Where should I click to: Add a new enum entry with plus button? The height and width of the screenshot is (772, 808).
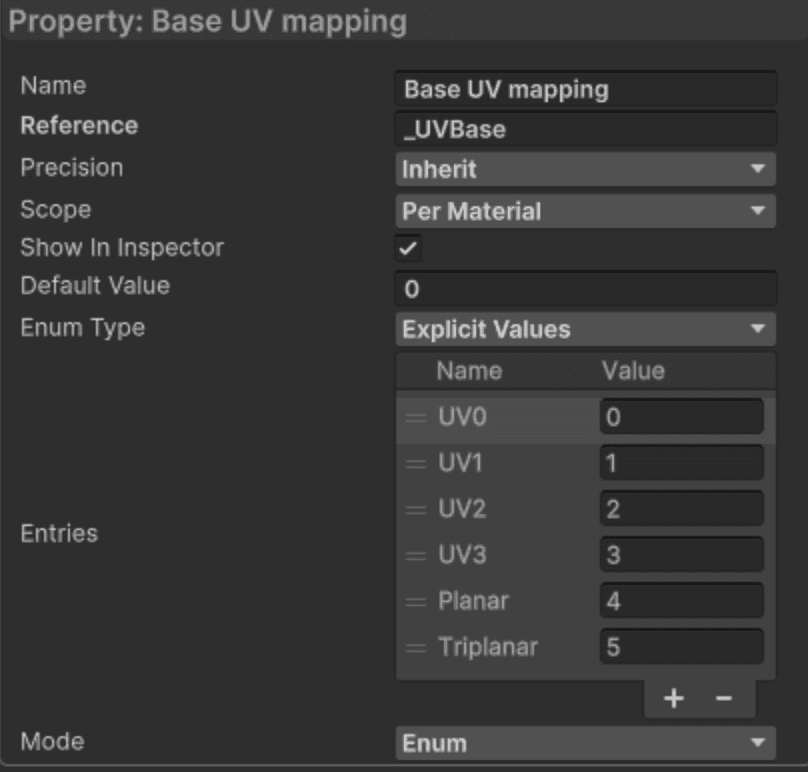674,699
